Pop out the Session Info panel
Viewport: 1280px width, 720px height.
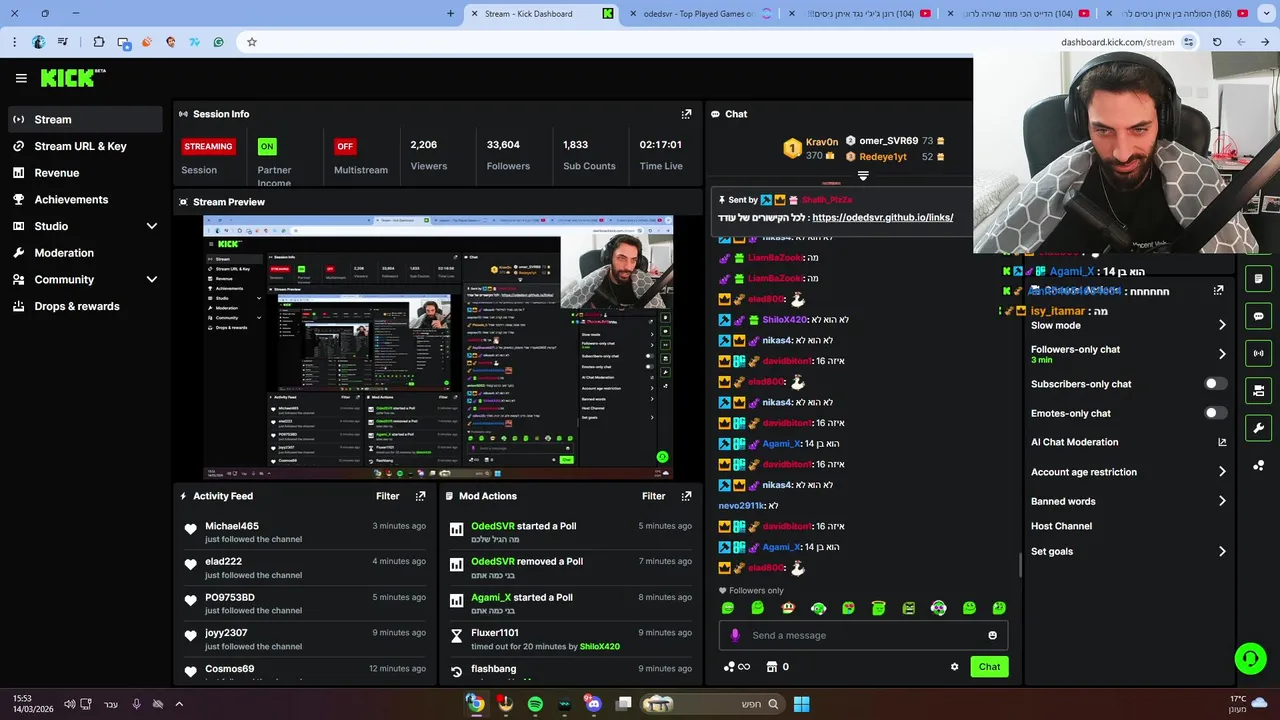click(686, 114)
